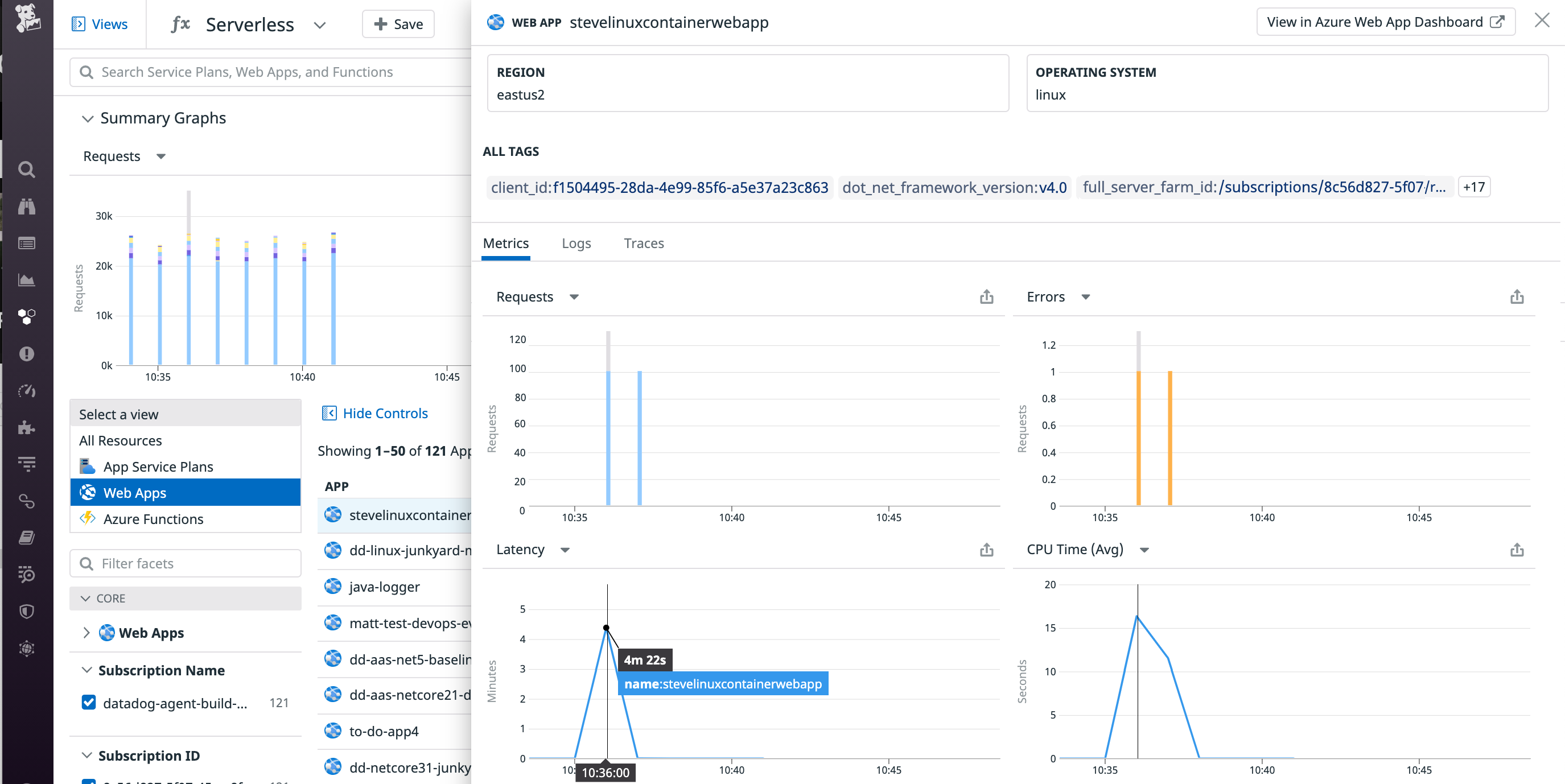Select the Web Apps view in resource list
Image resolution: width=1565 pixels, height=784 pixels.
tap(134, 493)
